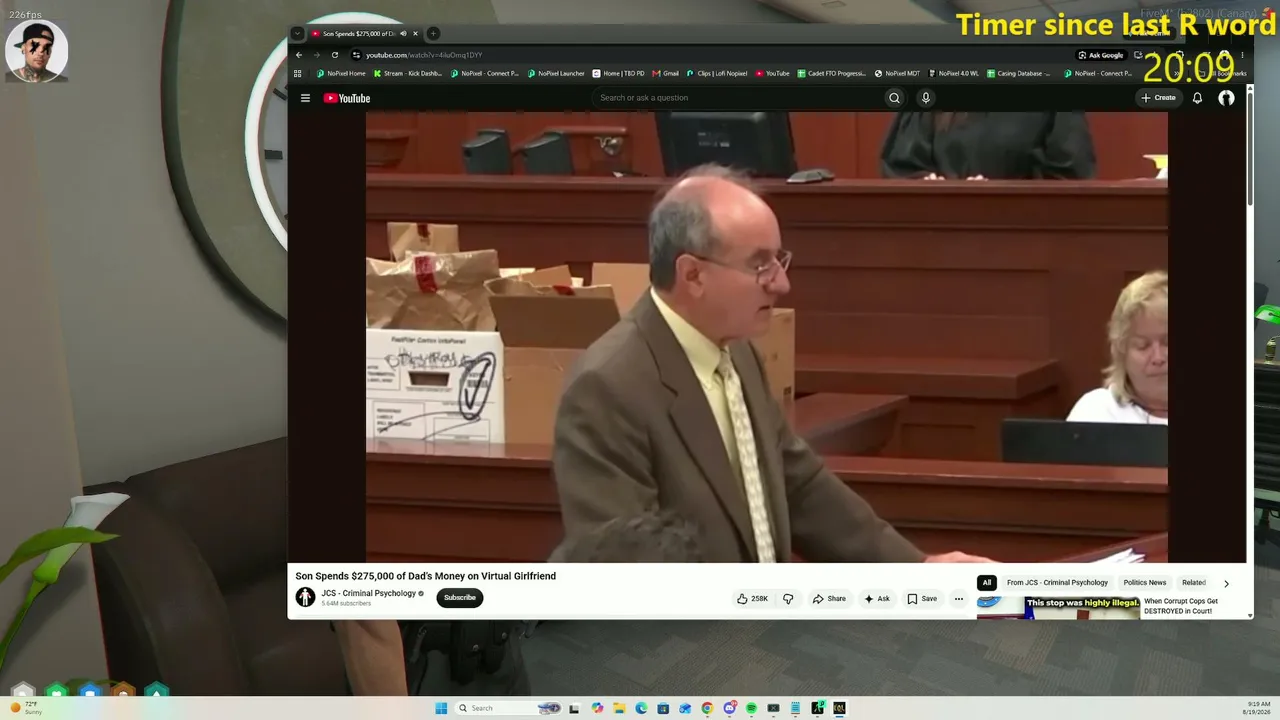Click the YouTube 'Search or ask a question' field
Viewport: 1280px width, 720px height.
pos(736,98)
